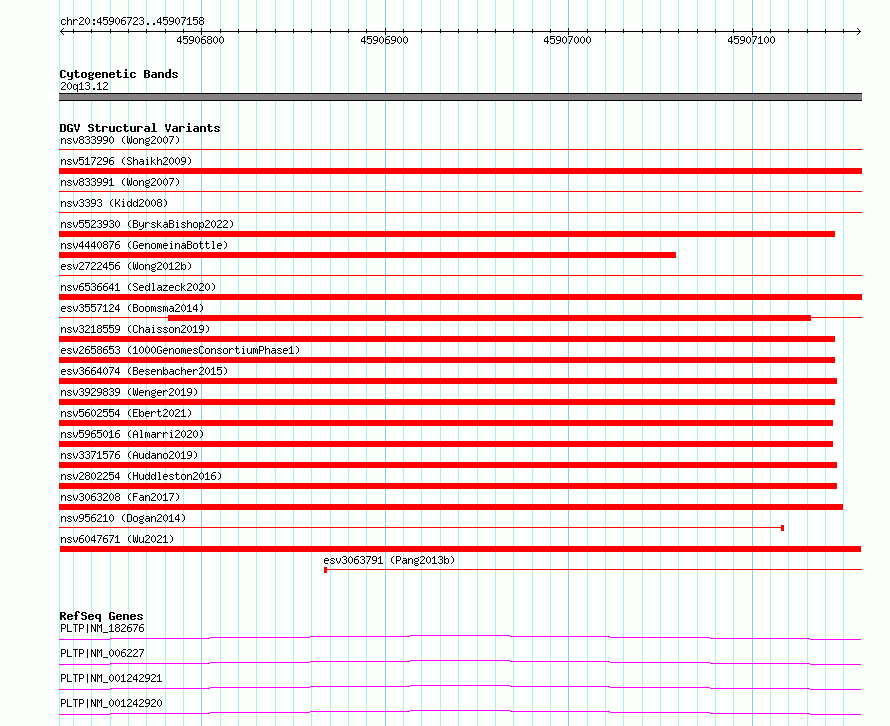Image resolution: width=890 pixels, height=726 pixels.
Task: Click the right arrow on the ruler
Action: (x=858, y=31)
